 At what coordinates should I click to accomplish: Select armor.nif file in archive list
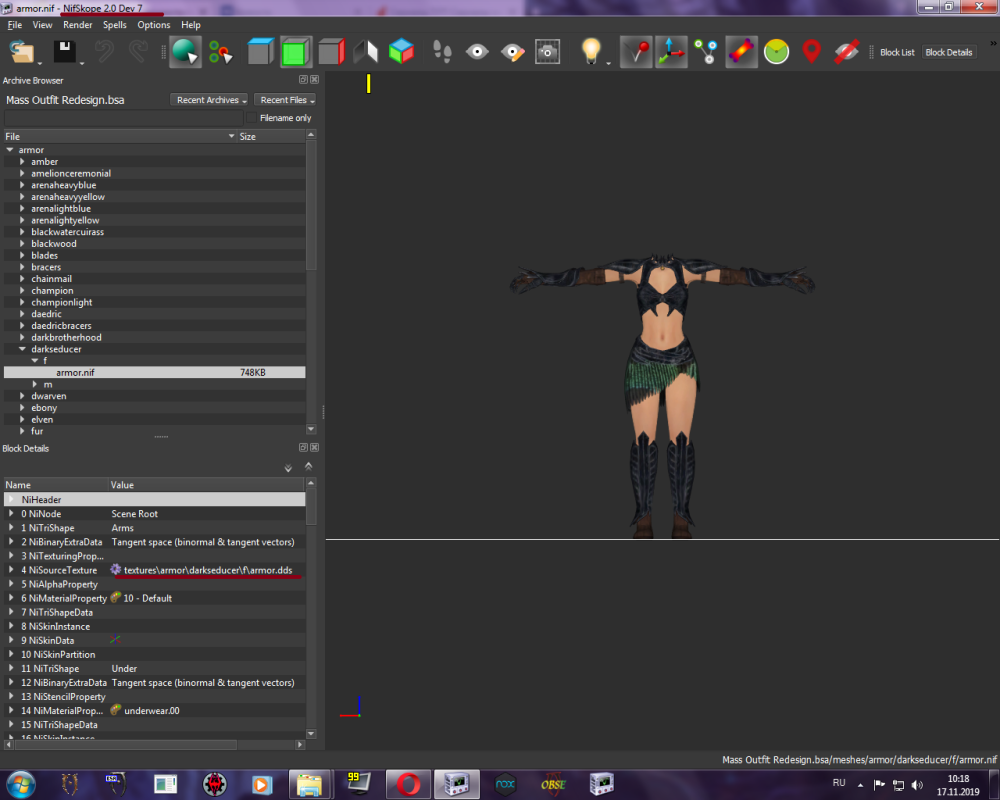pos(154,373)
